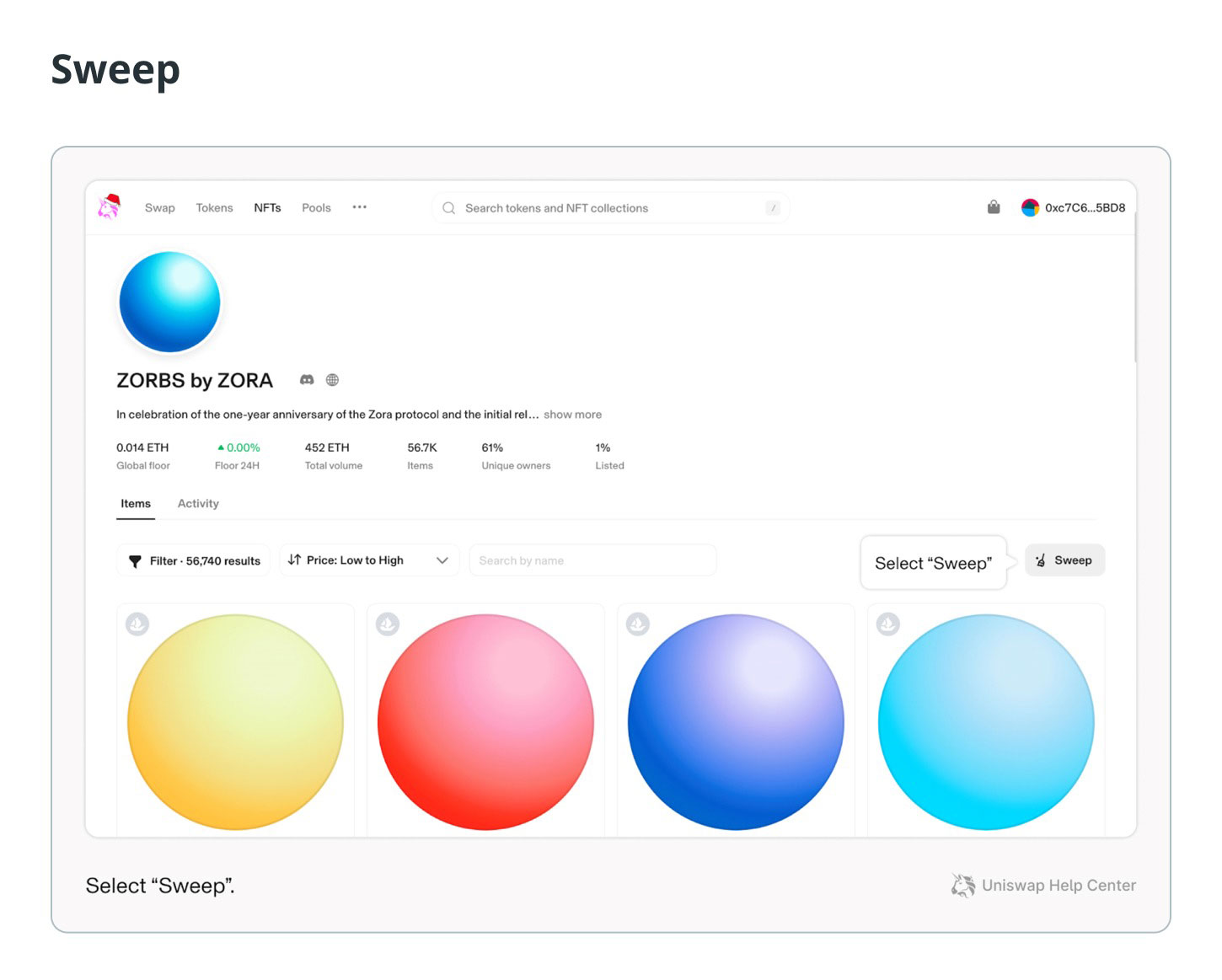
Task: Open the Pools page
Action: 316,208
